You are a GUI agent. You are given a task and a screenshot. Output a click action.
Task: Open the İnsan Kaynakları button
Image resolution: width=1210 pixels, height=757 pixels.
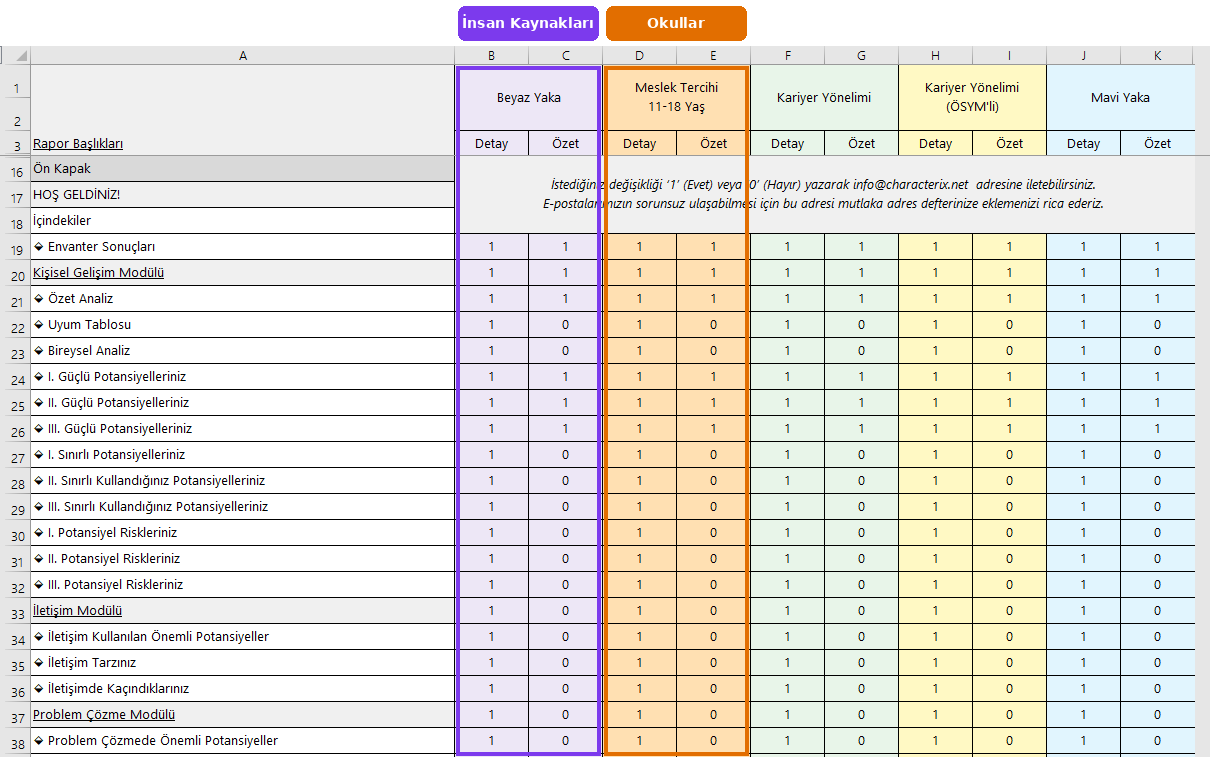(x=528, y=23)
